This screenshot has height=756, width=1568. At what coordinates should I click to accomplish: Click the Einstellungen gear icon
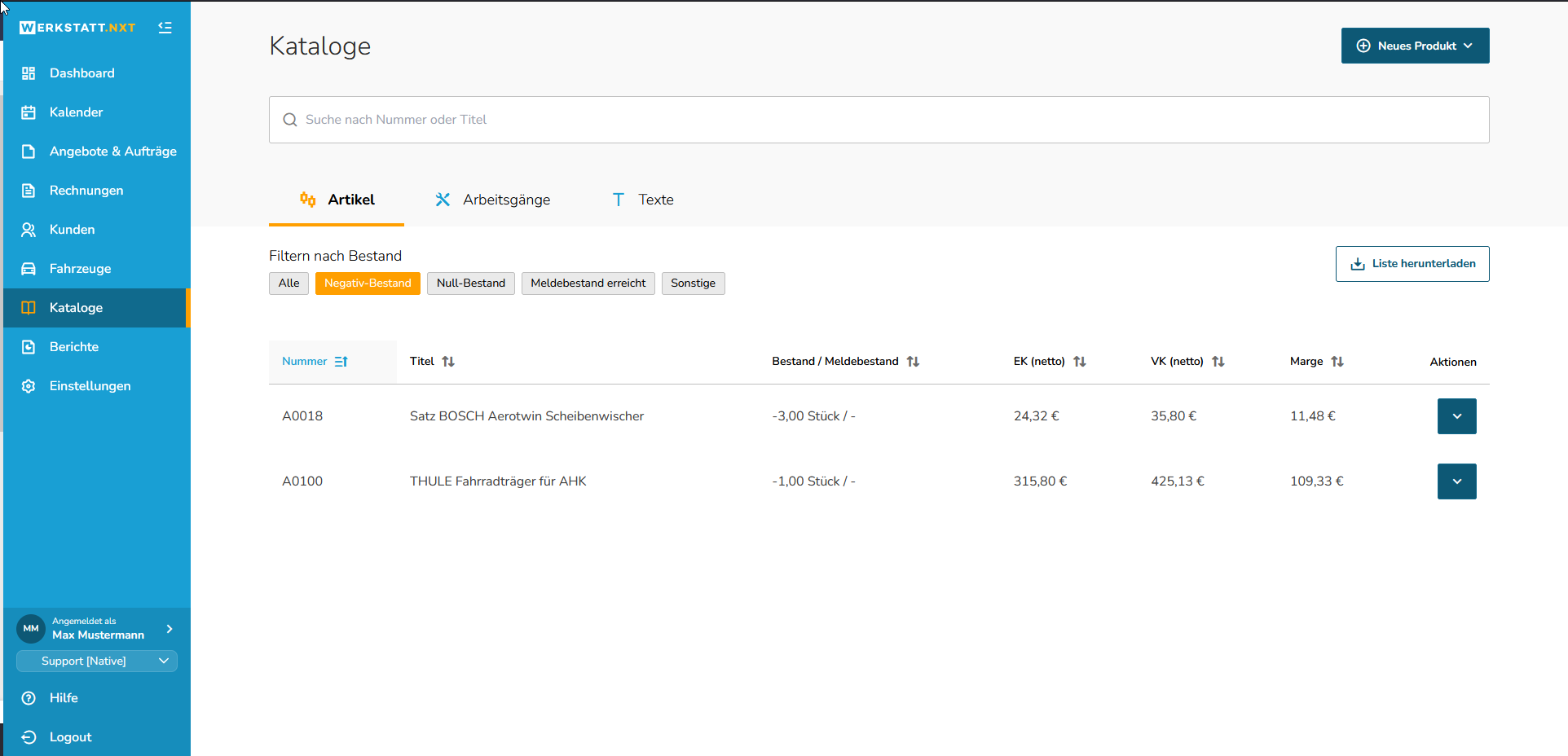click(29, 386)
